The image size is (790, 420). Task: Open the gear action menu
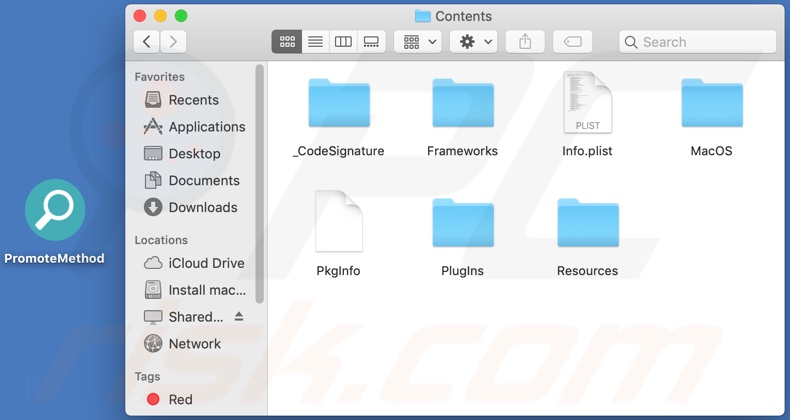(474, 42)
